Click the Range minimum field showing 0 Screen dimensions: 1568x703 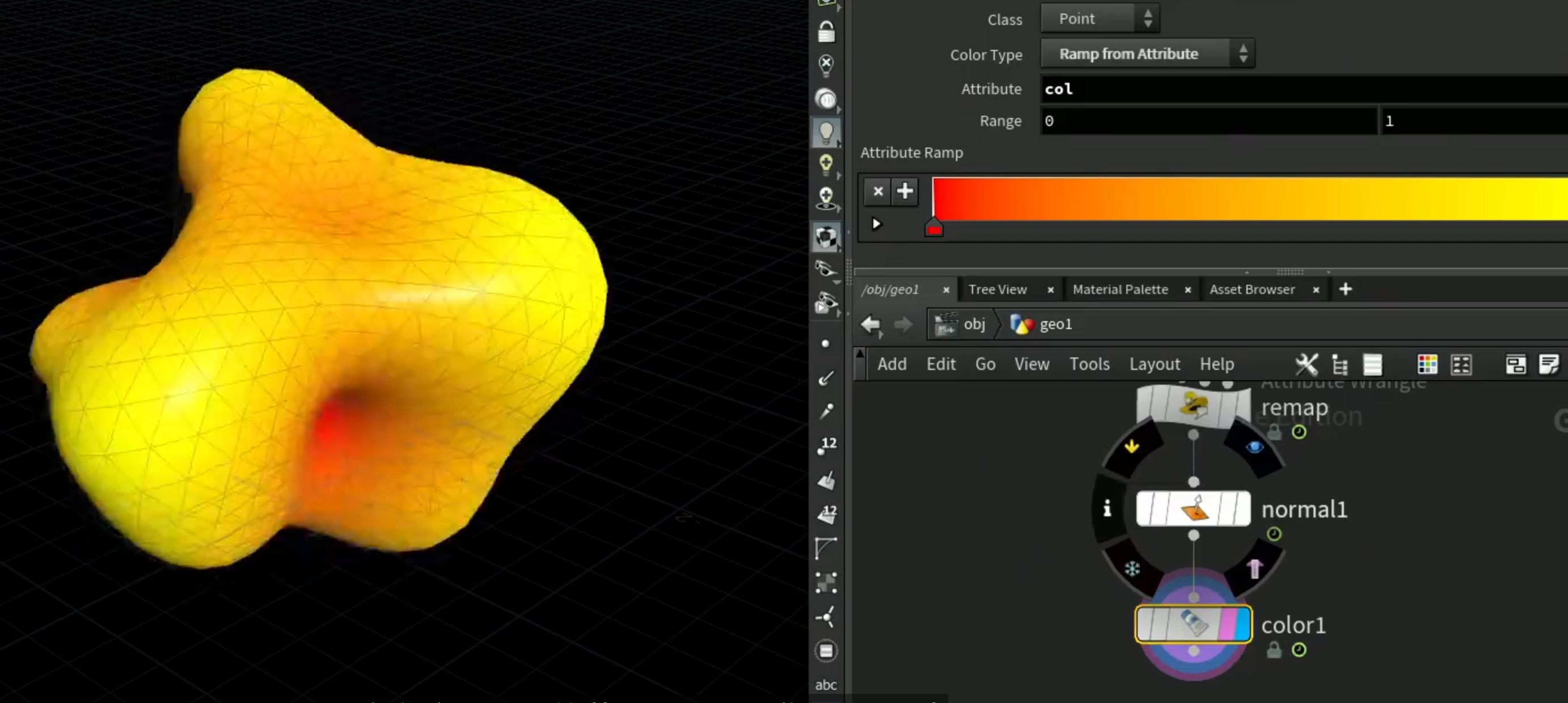coord(1209,121)
